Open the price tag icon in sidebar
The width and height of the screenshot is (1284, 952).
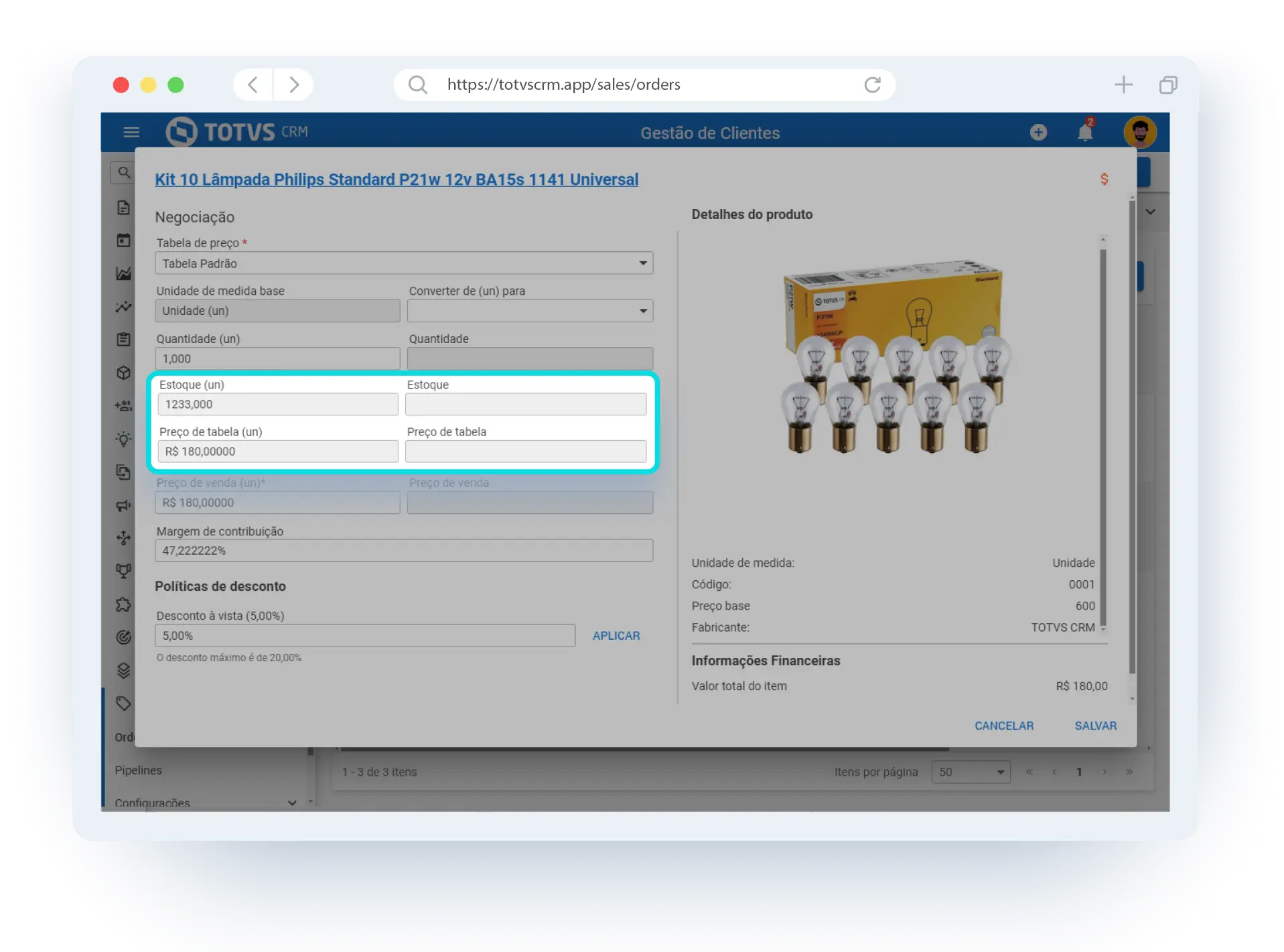click(x=124, y=703)
